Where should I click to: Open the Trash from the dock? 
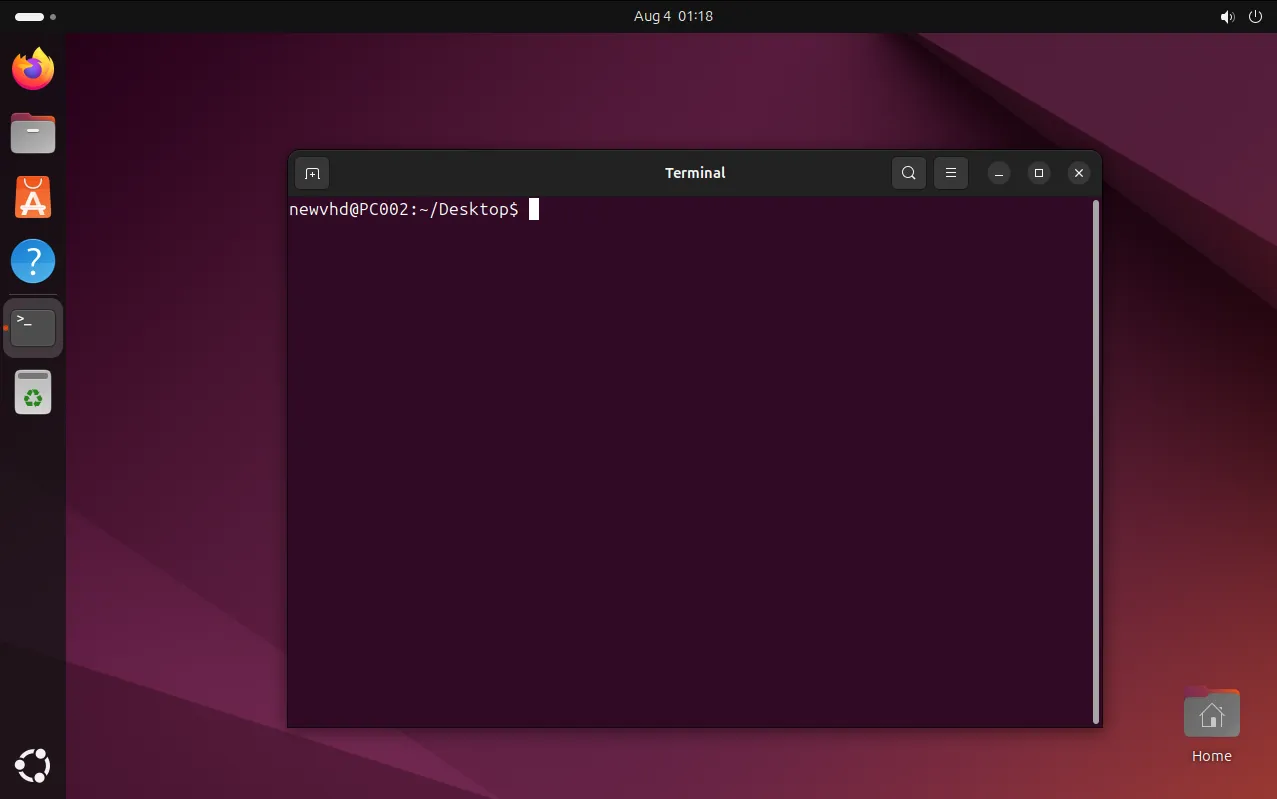click(33, 392)
